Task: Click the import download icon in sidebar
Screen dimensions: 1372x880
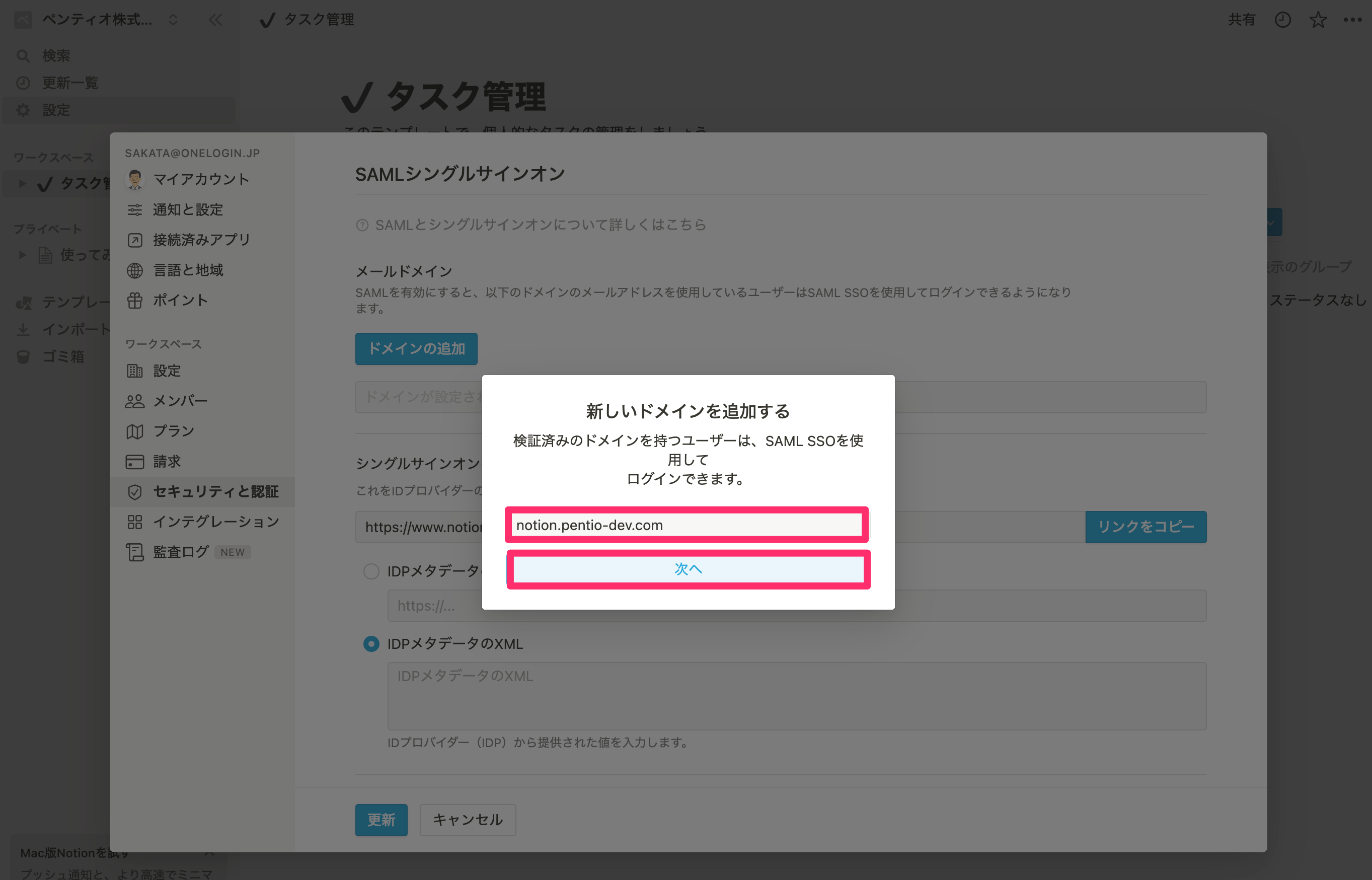Action: 23,329
